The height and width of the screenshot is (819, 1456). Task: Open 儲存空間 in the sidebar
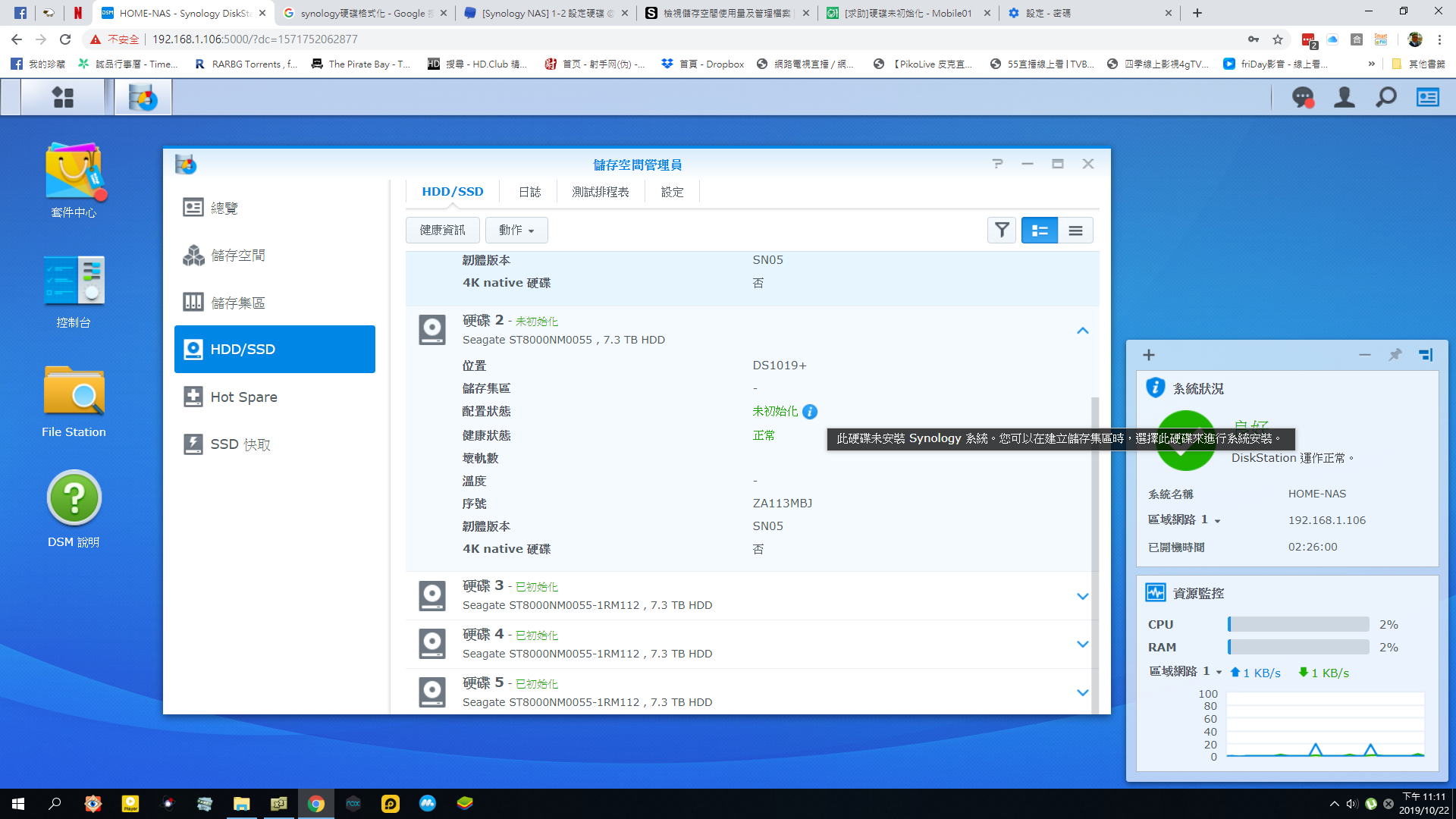(x=275, y=256)
